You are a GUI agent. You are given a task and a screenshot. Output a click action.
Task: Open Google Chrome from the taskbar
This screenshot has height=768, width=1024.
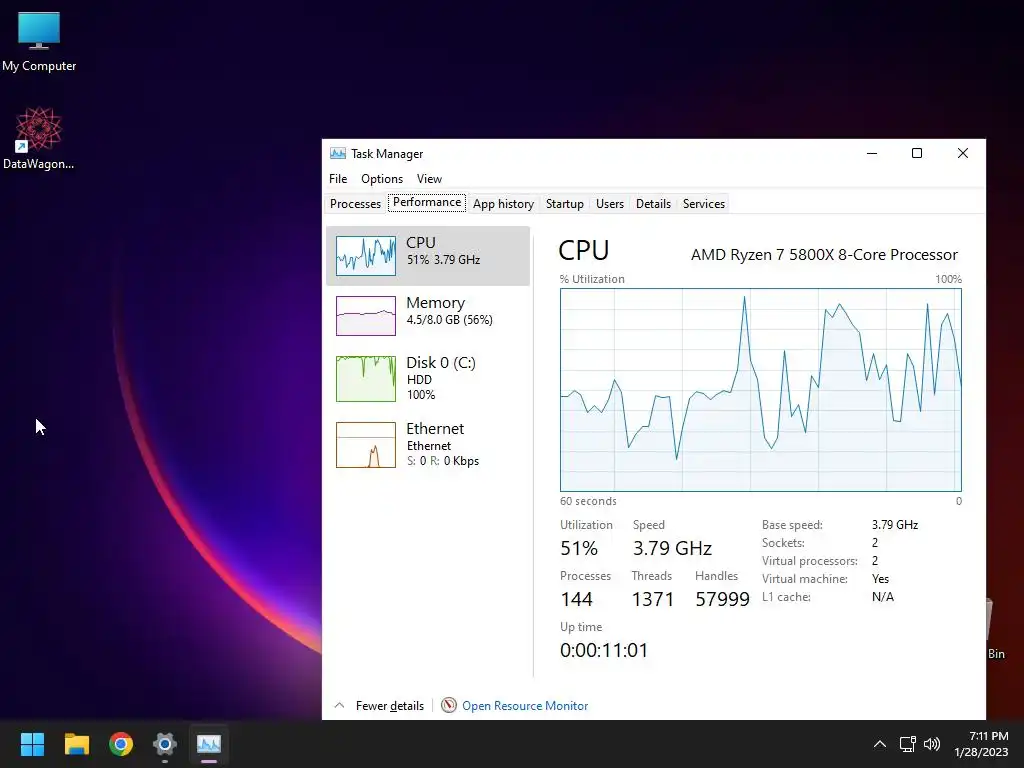[x=121, y=744]
